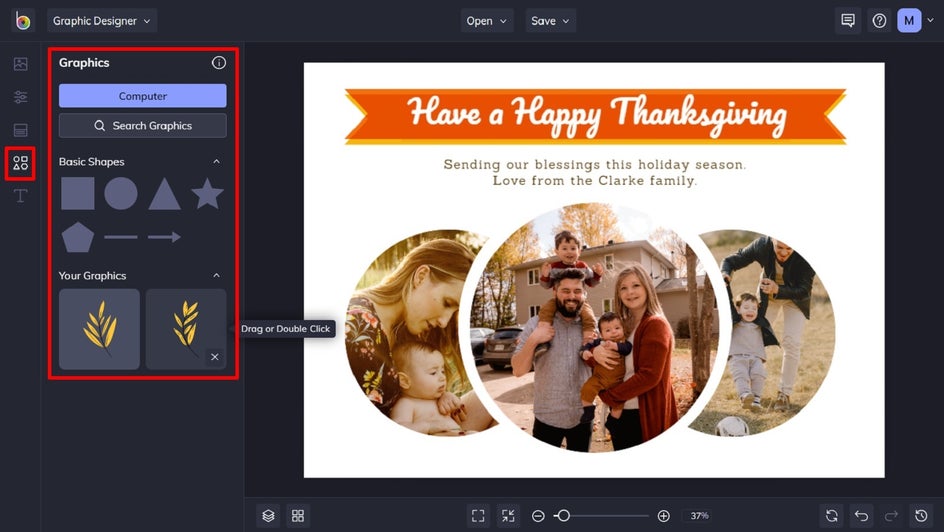The width and height of the screenshot is (944, 532).
Task: Open the feedback chat icon
Action: pos(848,21)
